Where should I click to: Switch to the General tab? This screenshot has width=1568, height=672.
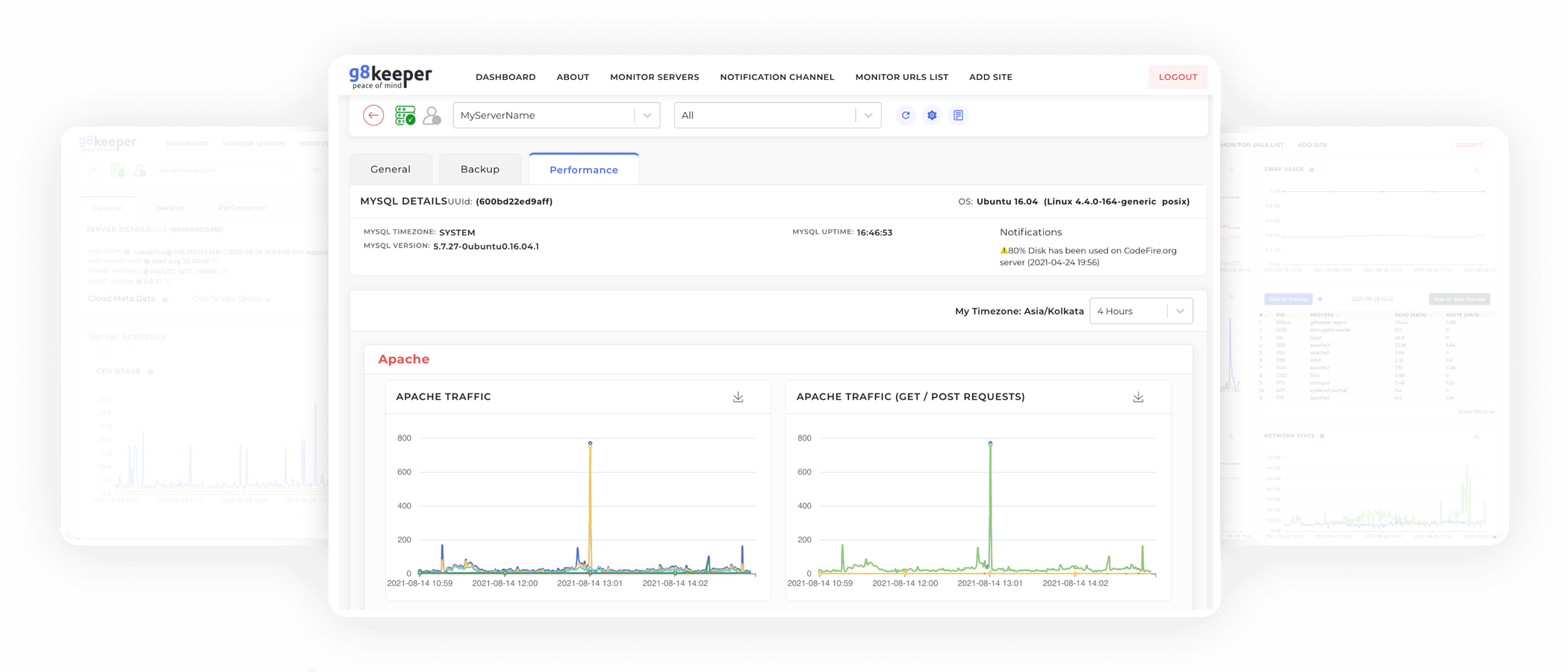pos(391,169)
